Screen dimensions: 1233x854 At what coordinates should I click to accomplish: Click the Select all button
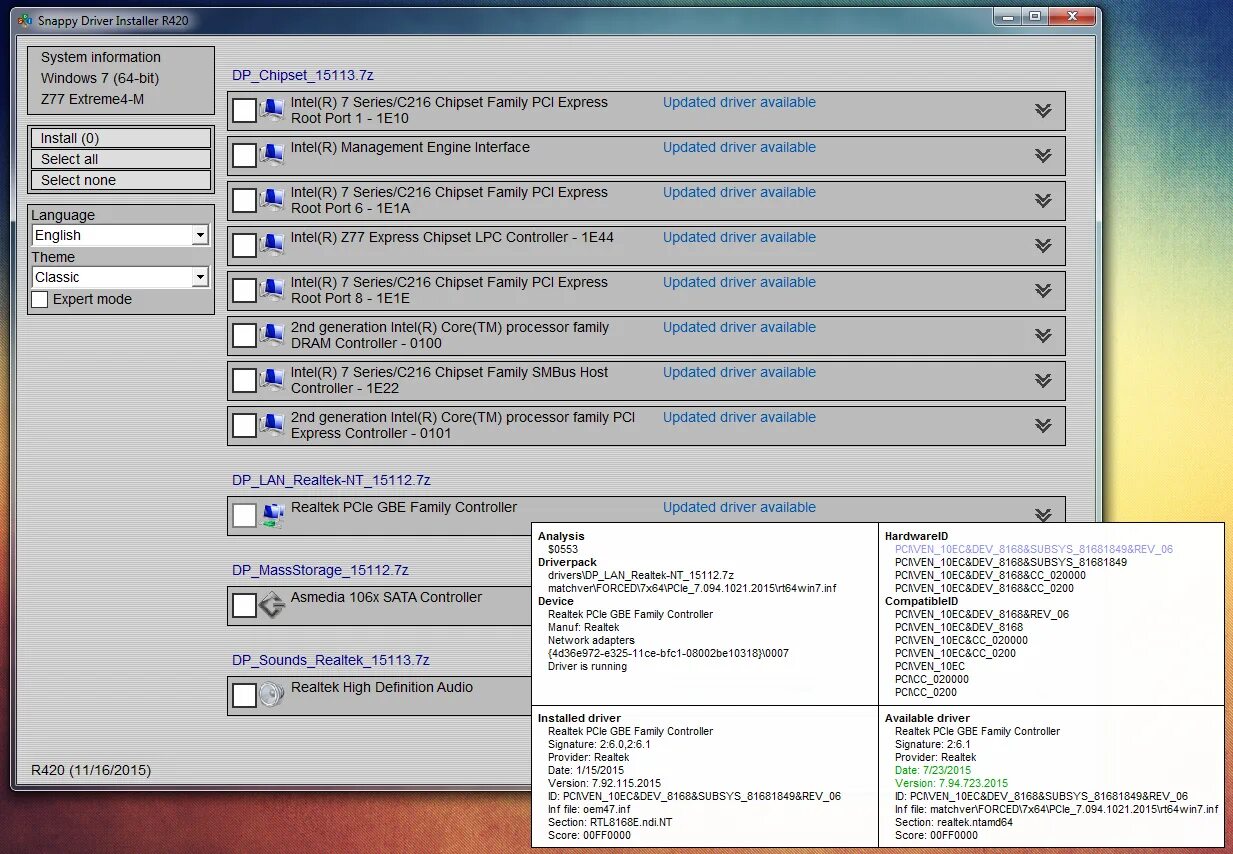click(x=121, y=159)
